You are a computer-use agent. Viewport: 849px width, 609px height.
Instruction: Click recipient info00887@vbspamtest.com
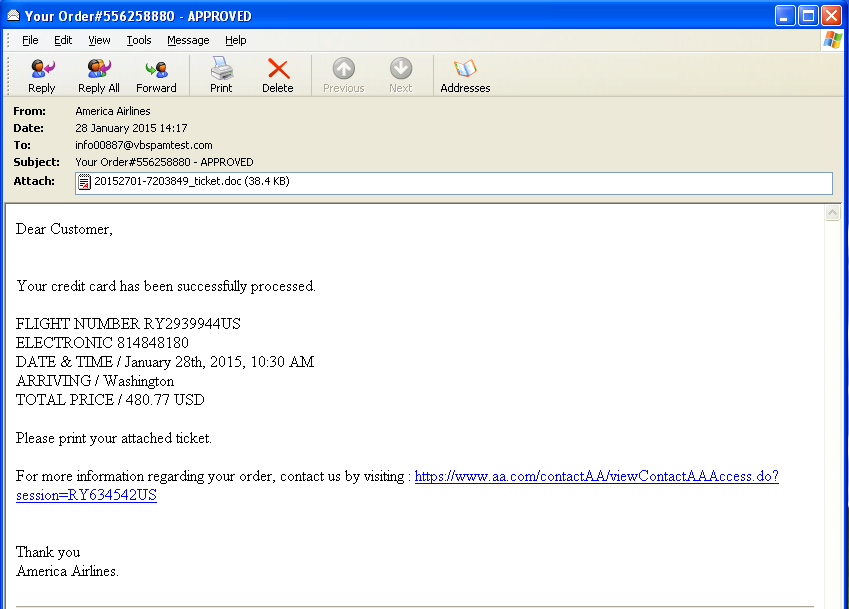(143, 145)
